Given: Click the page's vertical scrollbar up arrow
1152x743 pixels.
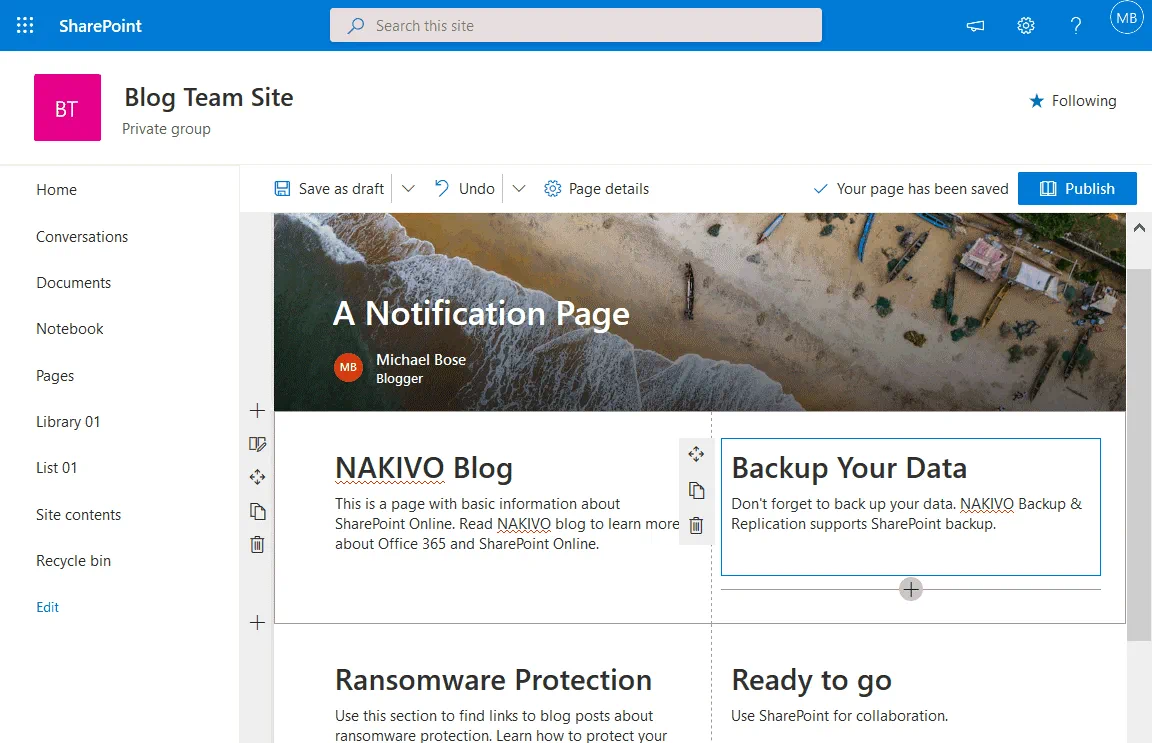Looking at the screenshot, I should coord(1138,228).
